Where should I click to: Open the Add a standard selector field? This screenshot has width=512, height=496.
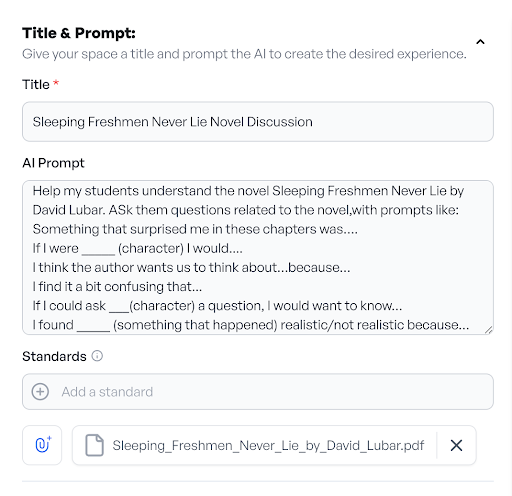pyautogui.click(x=258, y=392)
